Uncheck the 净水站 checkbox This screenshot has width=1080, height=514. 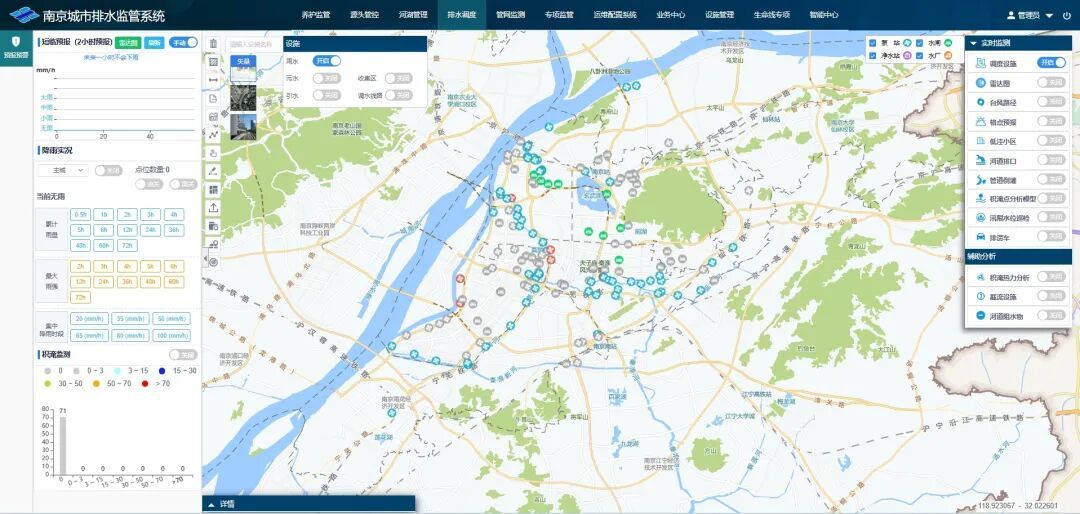coord(873,56)
